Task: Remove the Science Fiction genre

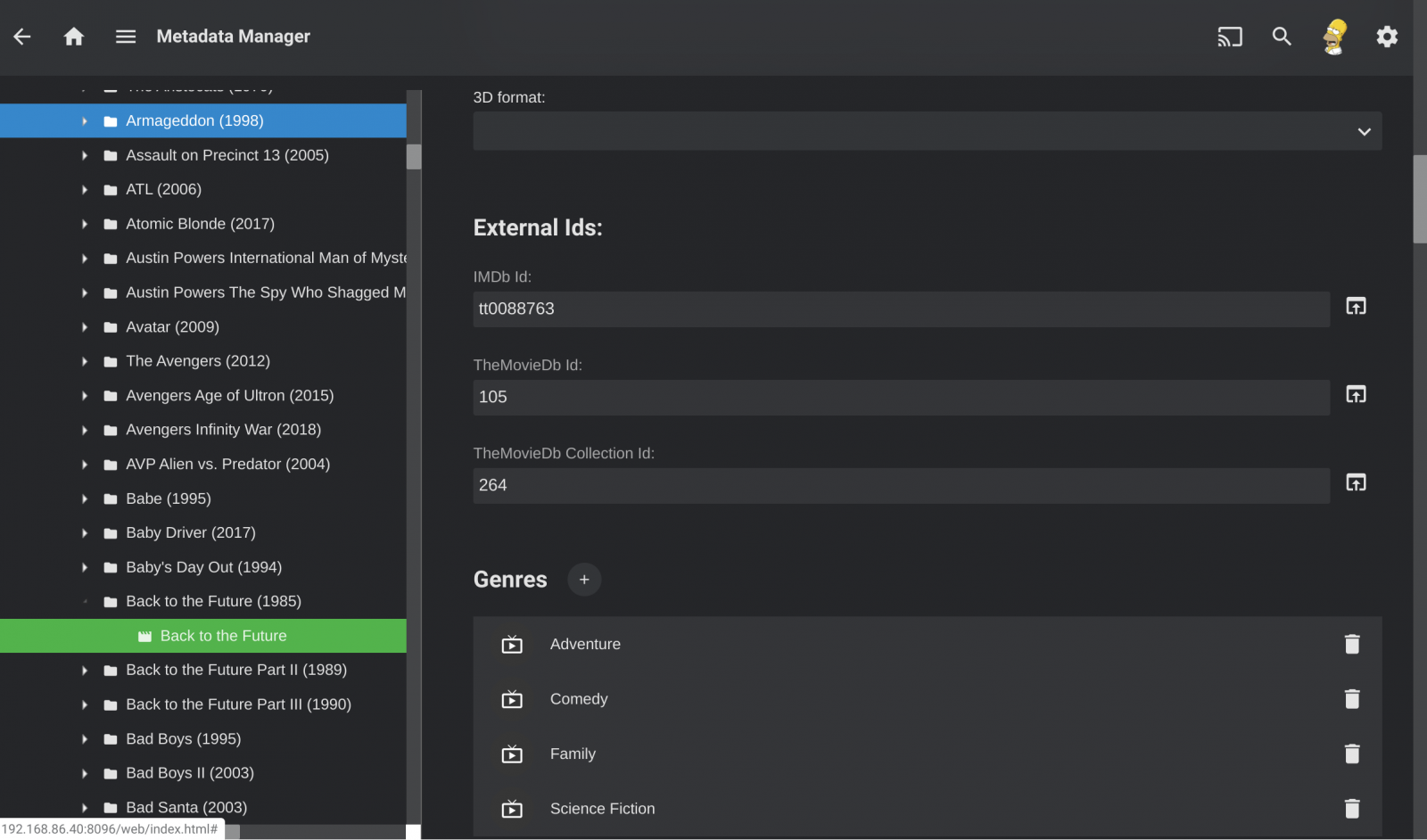Action: (x=1352, y=809)
